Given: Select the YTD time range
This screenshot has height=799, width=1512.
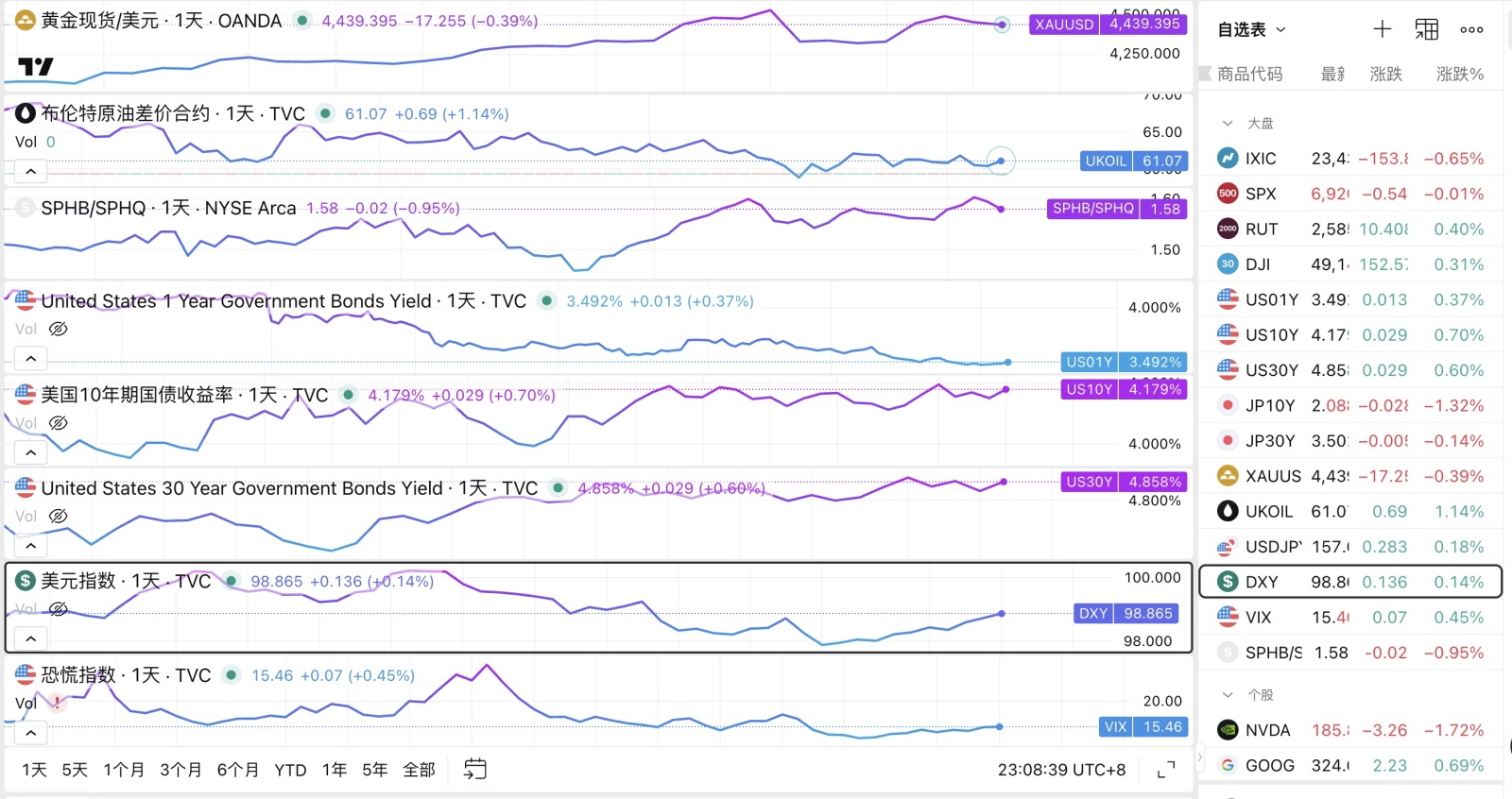Looking at the screenshot, I should coord(290,770).
